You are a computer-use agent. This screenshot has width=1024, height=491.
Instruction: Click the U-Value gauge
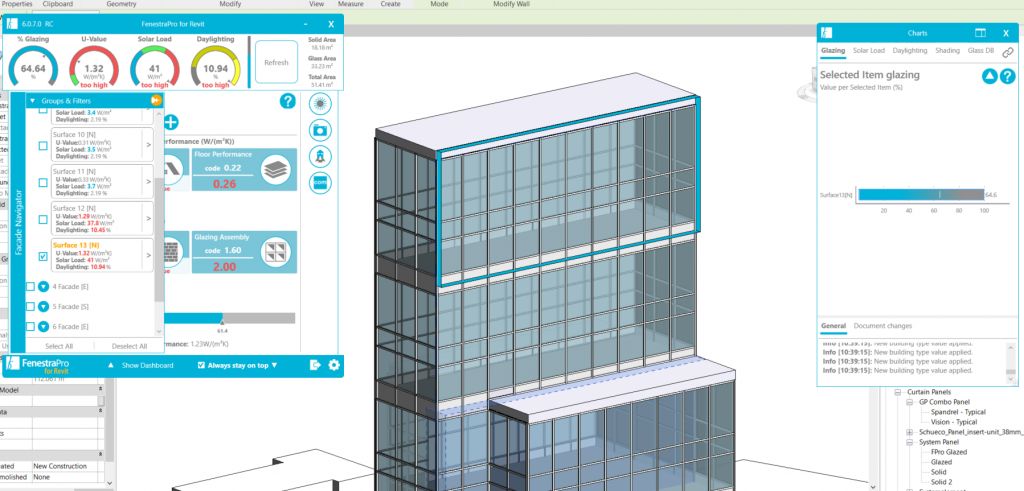click(94, 69)
